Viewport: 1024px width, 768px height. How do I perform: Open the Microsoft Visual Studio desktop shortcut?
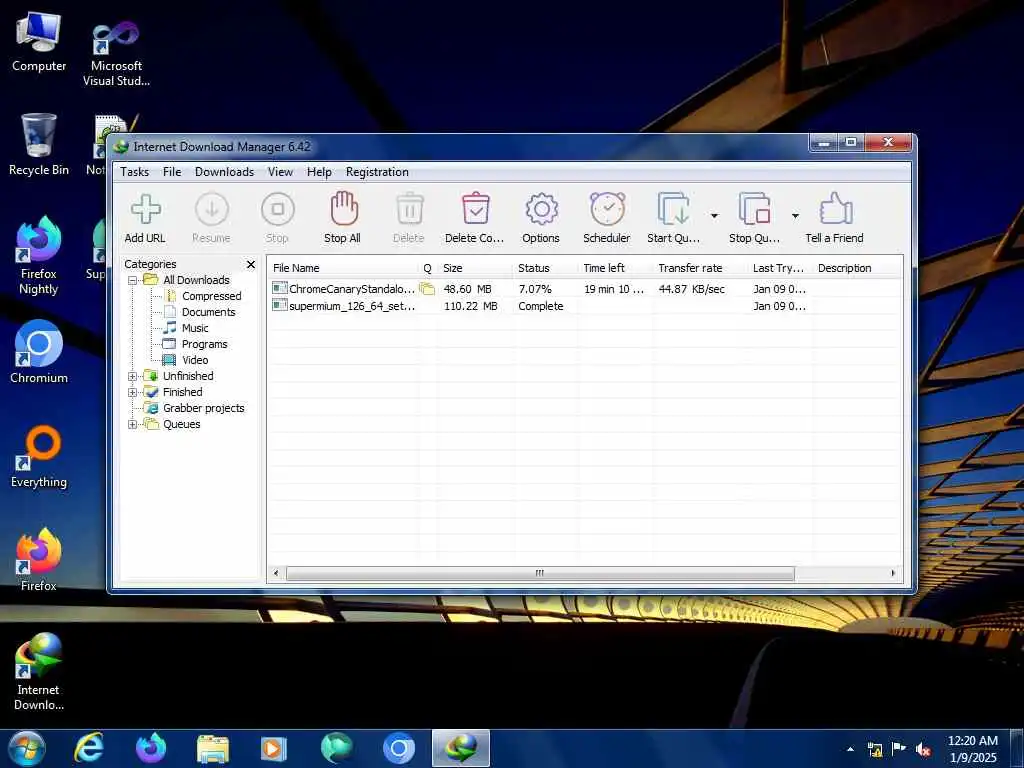(x=116, y=54)
